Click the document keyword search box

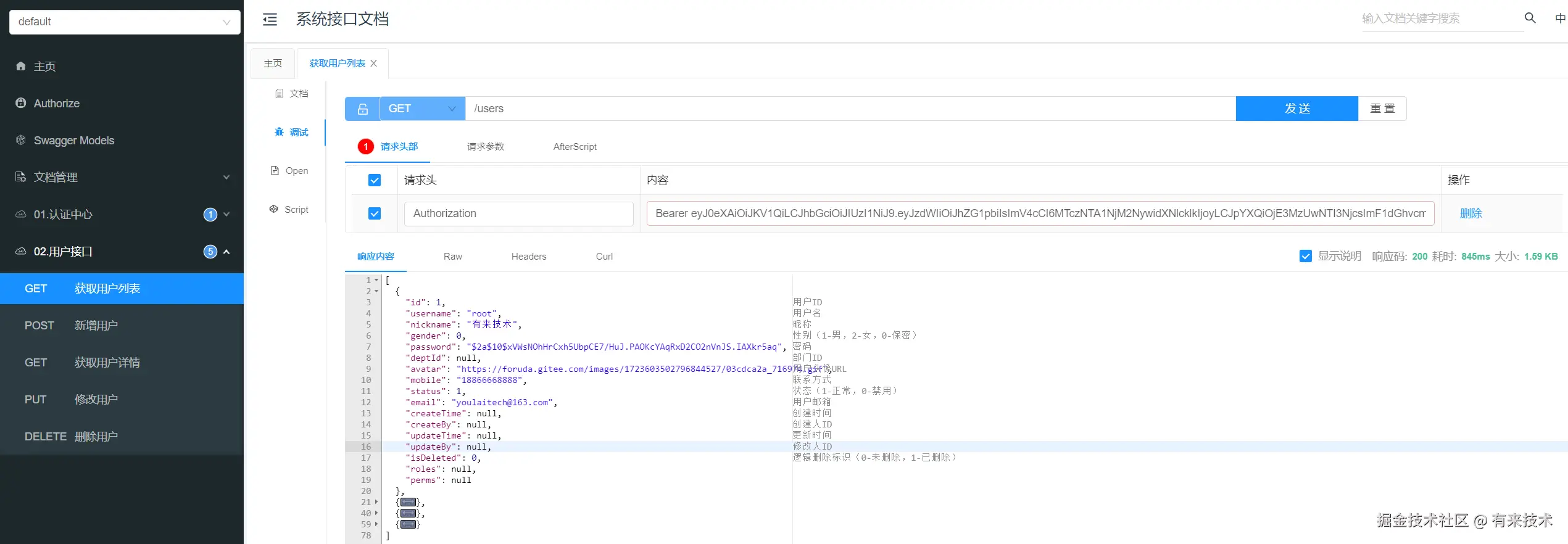click(x=1442, y=19)
